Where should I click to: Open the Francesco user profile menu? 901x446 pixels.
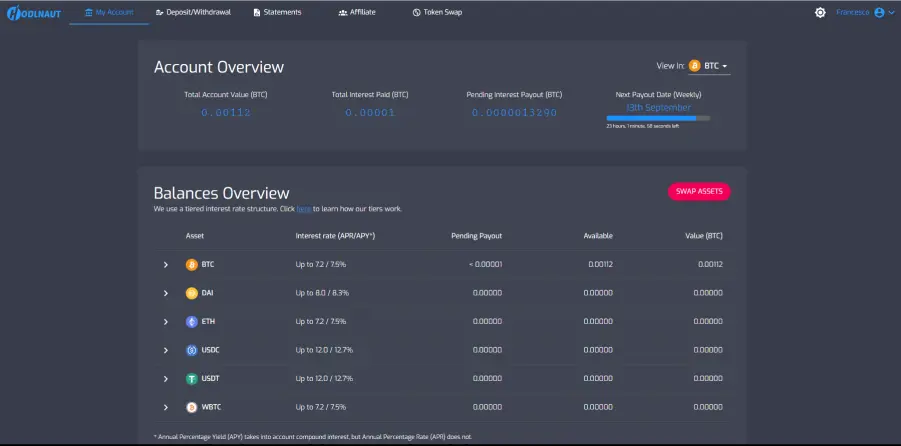(x=865, y=13)
